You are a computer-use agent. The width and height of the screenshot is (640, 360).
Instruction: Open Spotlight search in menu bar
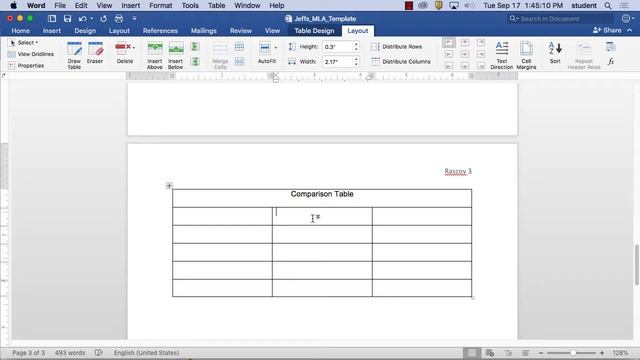[608, 6]
